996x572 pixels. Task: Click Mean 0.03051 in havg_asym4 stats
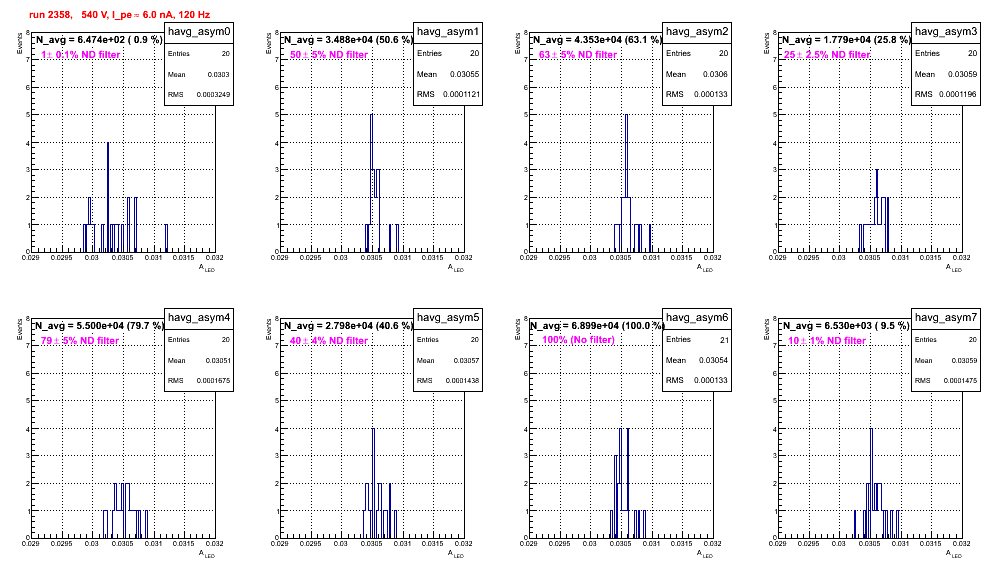pyautogui.click(x=199, y=360)
